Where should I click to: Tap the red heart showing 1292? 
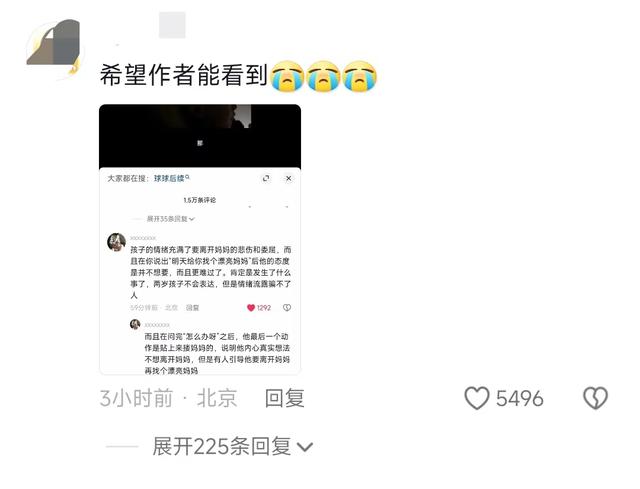coord(251,308)
